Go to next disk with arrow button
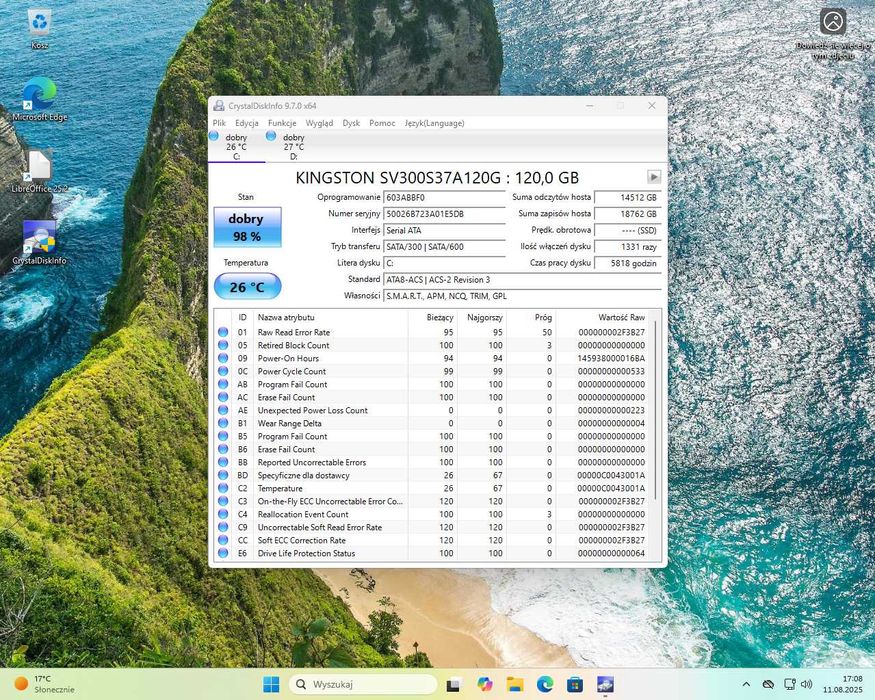The width and height of the screenshot is (875, 700). pyautogui.click(x=653, y=177)
